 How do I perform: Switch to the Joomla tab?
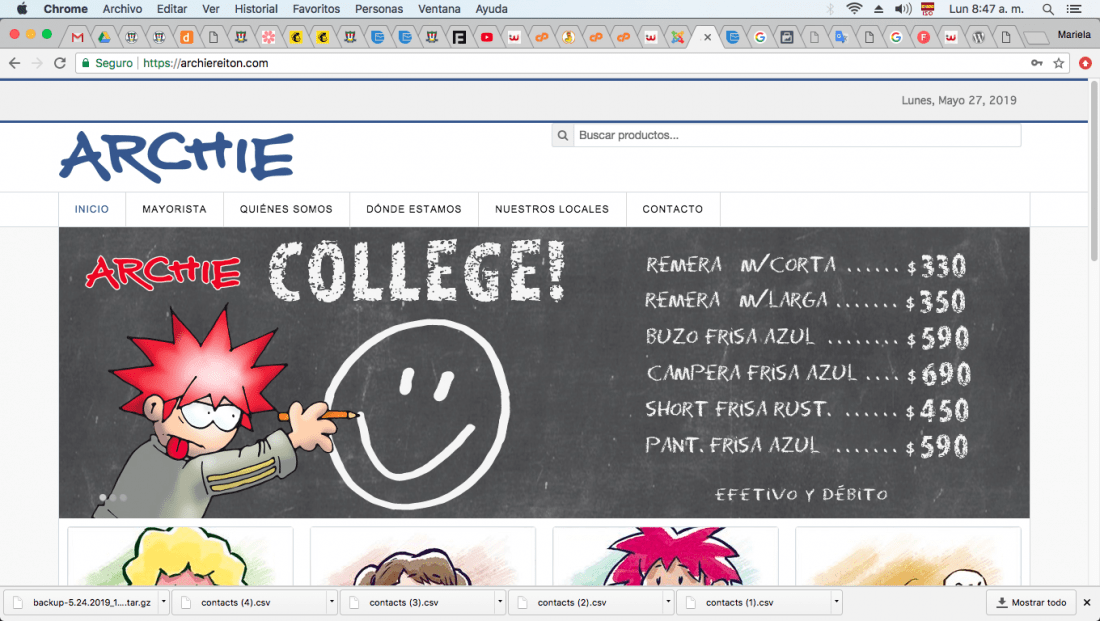[678, 37]
